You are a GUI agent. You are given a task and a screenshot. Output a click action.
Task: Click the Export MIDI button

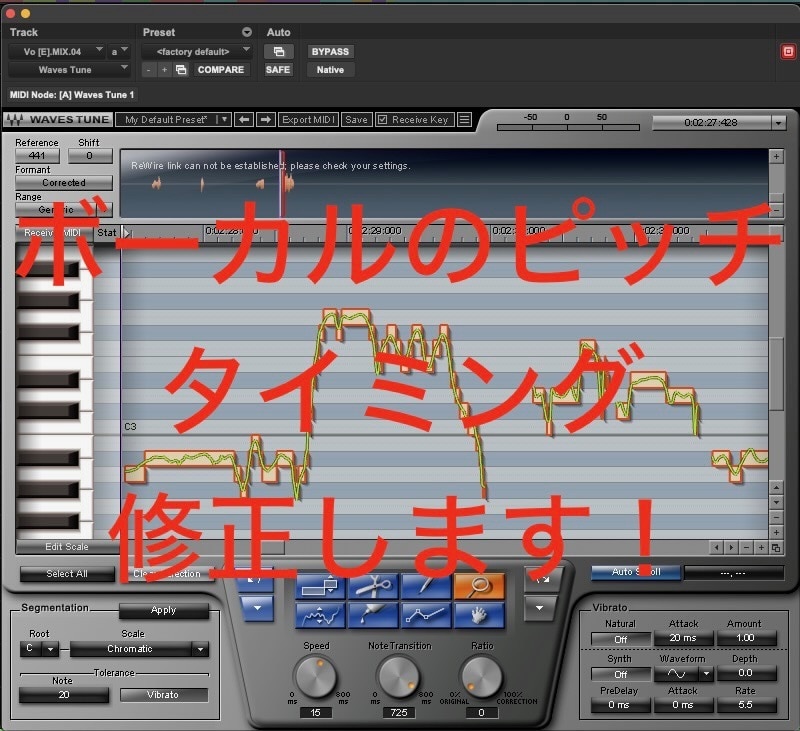coord(308,119)
